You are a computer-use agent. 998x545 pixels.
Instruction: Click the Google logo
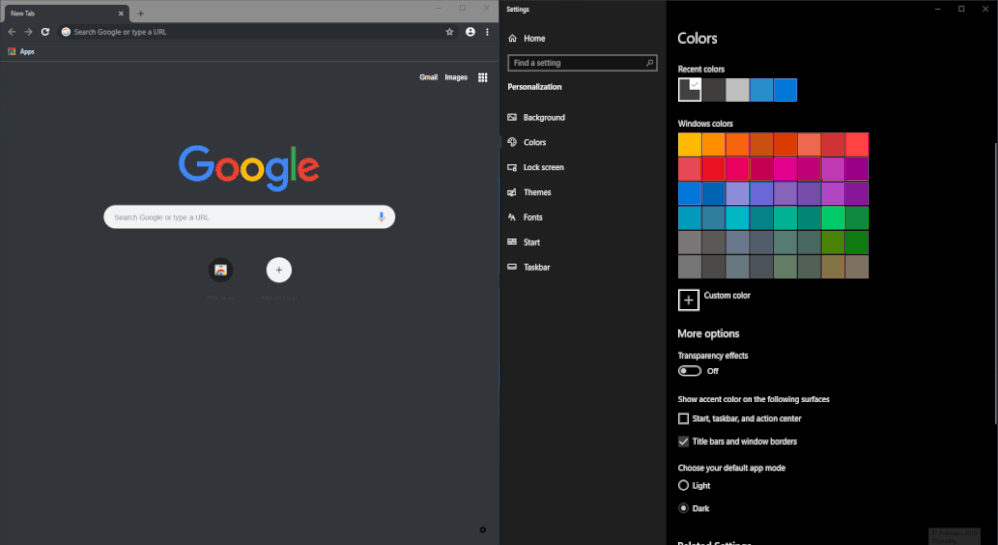pos(249,168)
